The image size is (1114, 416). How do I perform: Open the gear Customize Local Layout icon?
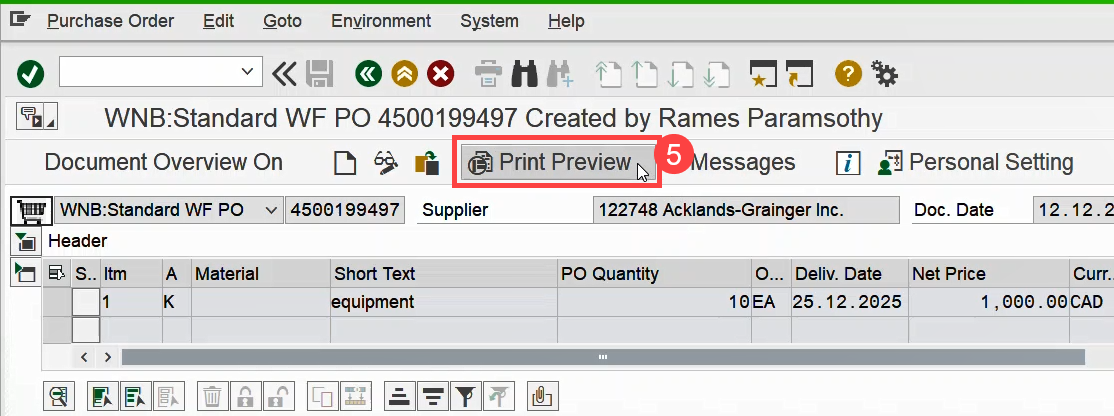[x=884, y=73]
